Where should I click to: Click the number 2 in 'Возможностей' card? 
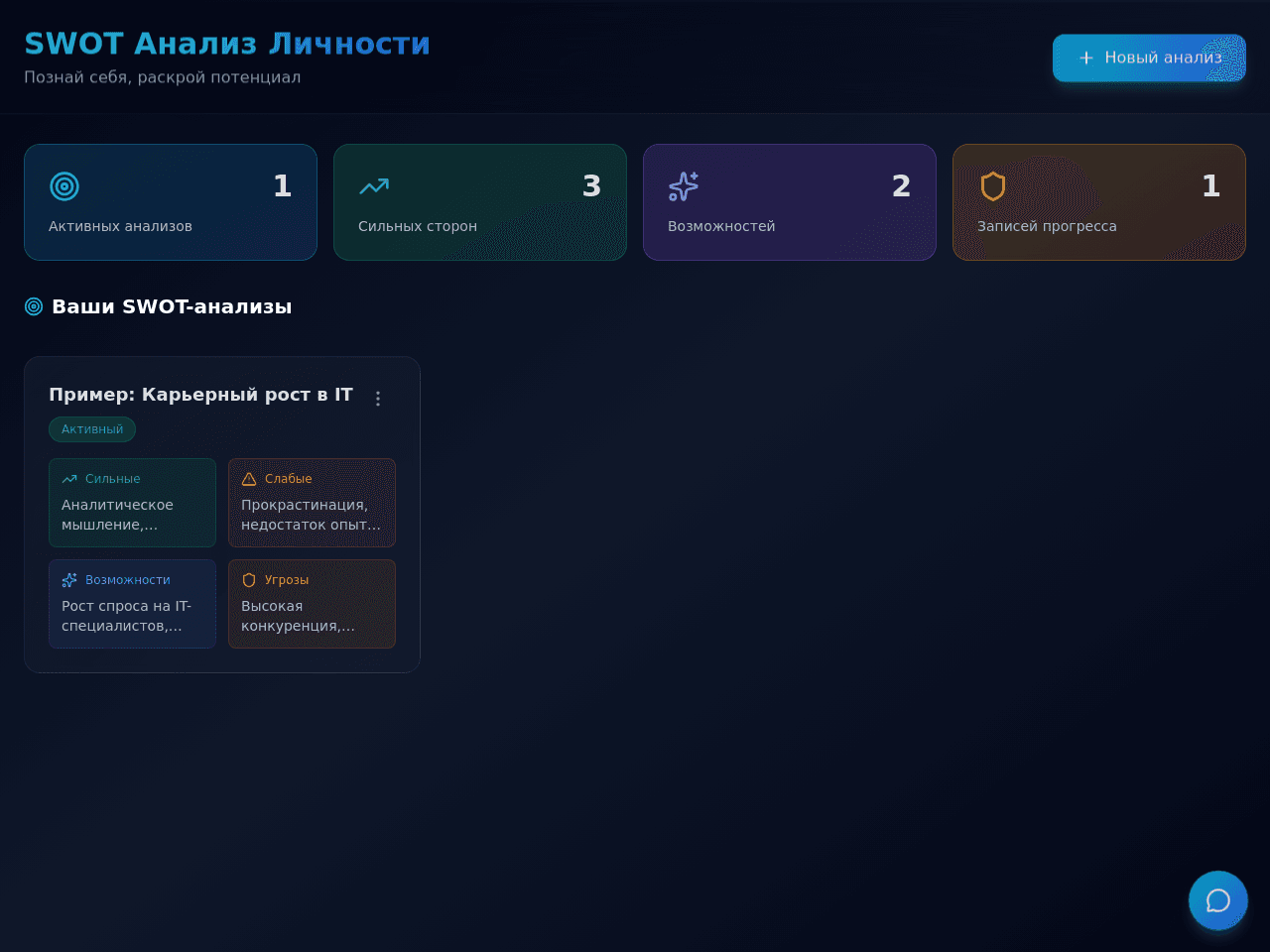coord(901,186)
